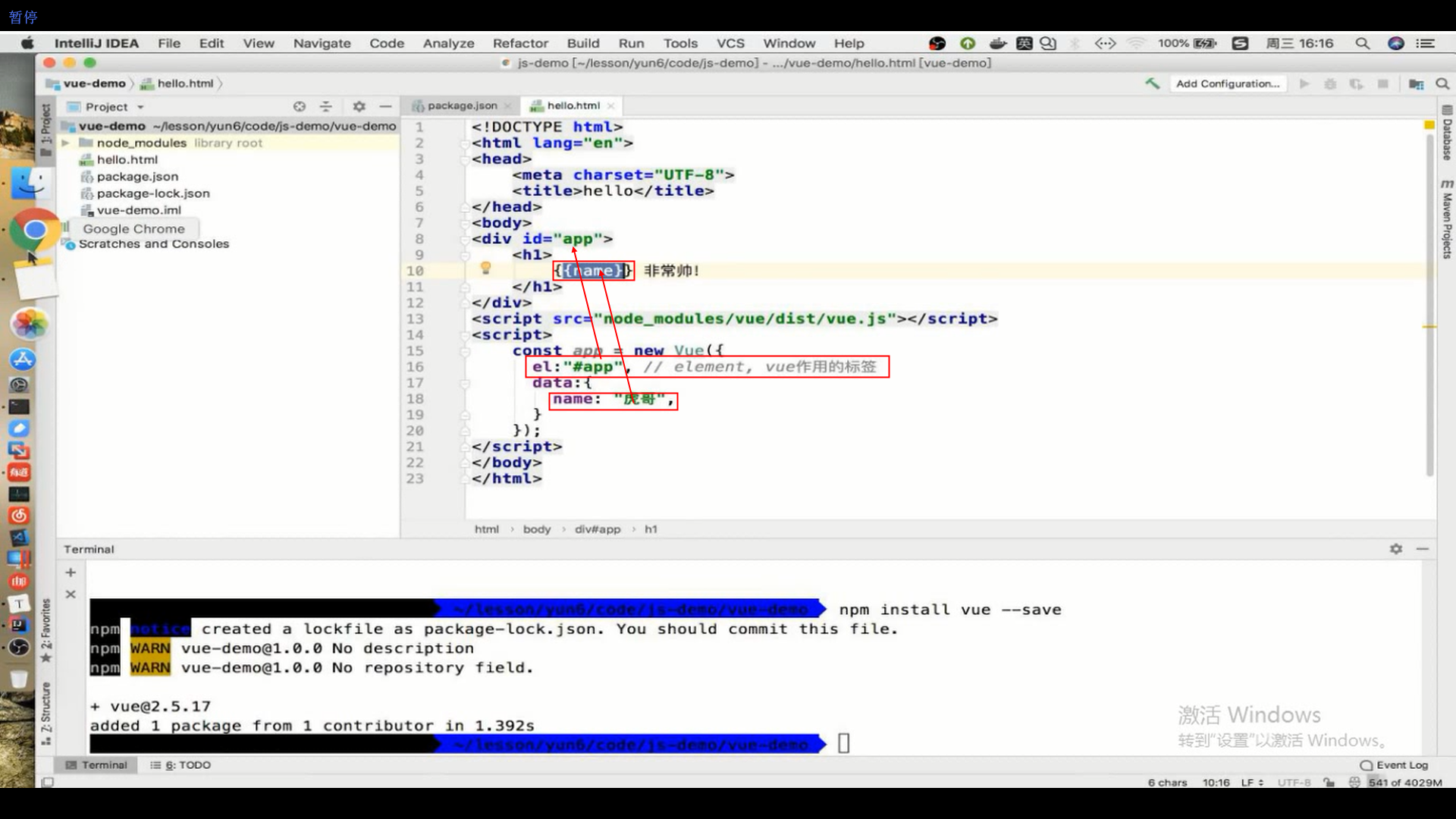Click the yellow intention lightbulb icon
Image resolution: width=1456 pixels, height=819 pixels.
(485, 268)
